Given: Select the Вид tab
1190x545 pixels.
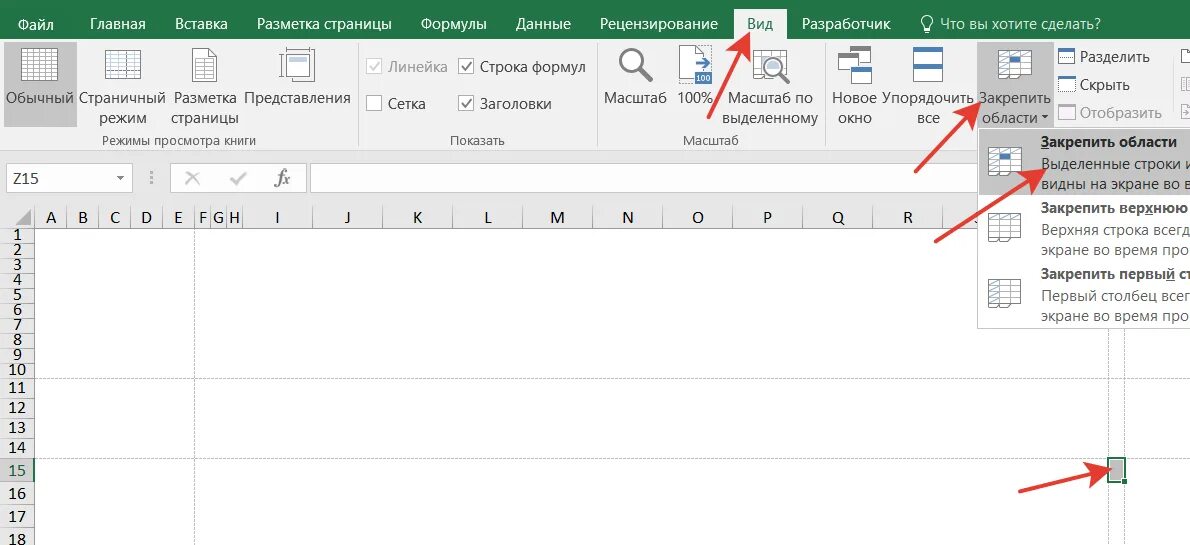Looking at the screenshot, I should coord(760,24).
